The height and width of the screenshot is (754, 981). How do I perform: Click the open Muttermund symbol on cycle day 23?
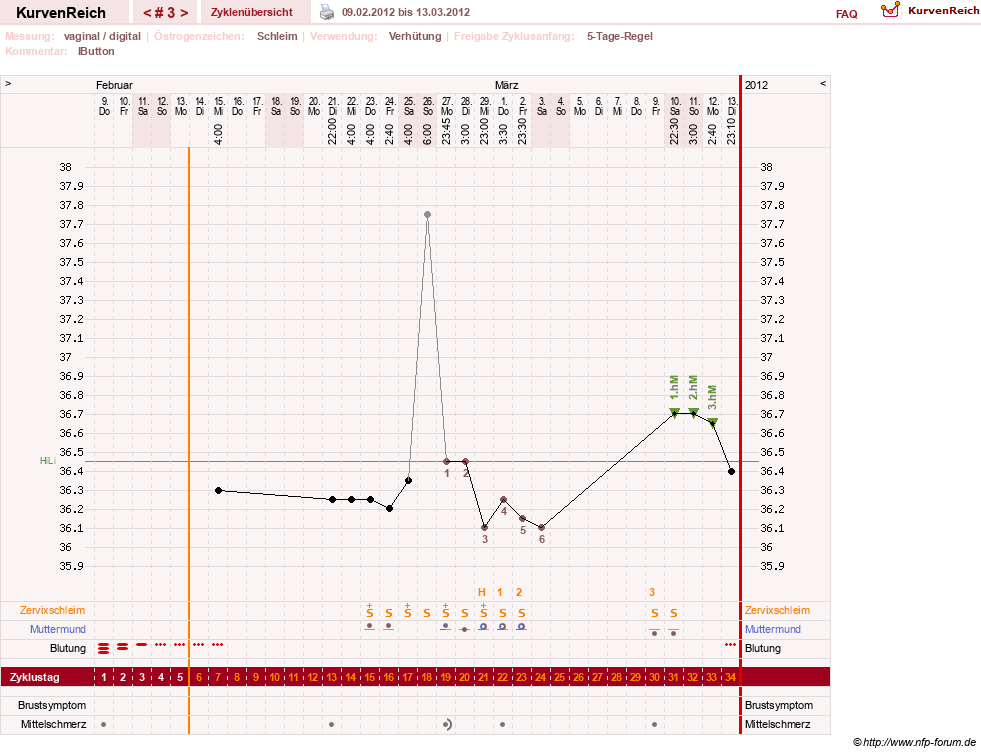tap(522, 626)
